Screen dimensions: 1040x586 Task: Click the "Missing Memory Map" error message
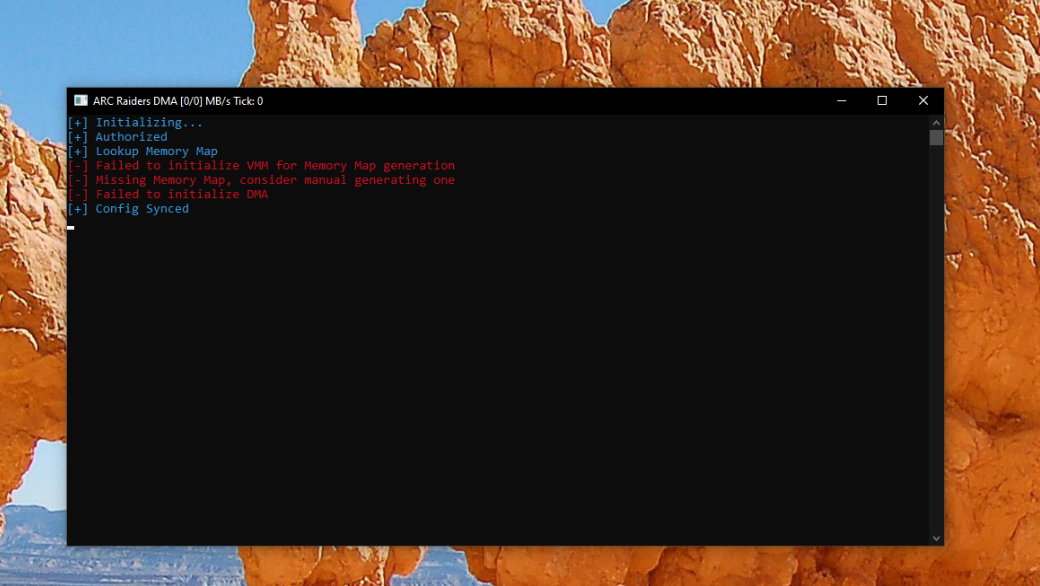[275, 180]
